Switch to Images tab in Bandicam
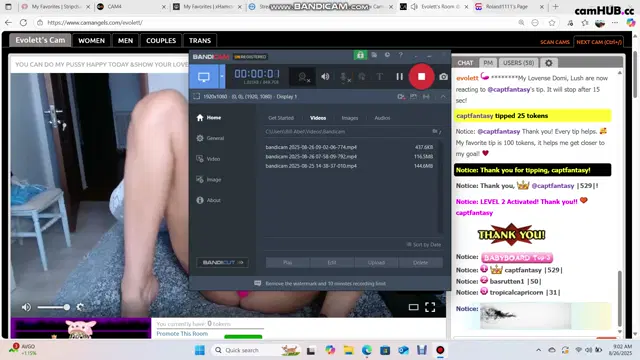The image size is (640, 360). point(349,118)
